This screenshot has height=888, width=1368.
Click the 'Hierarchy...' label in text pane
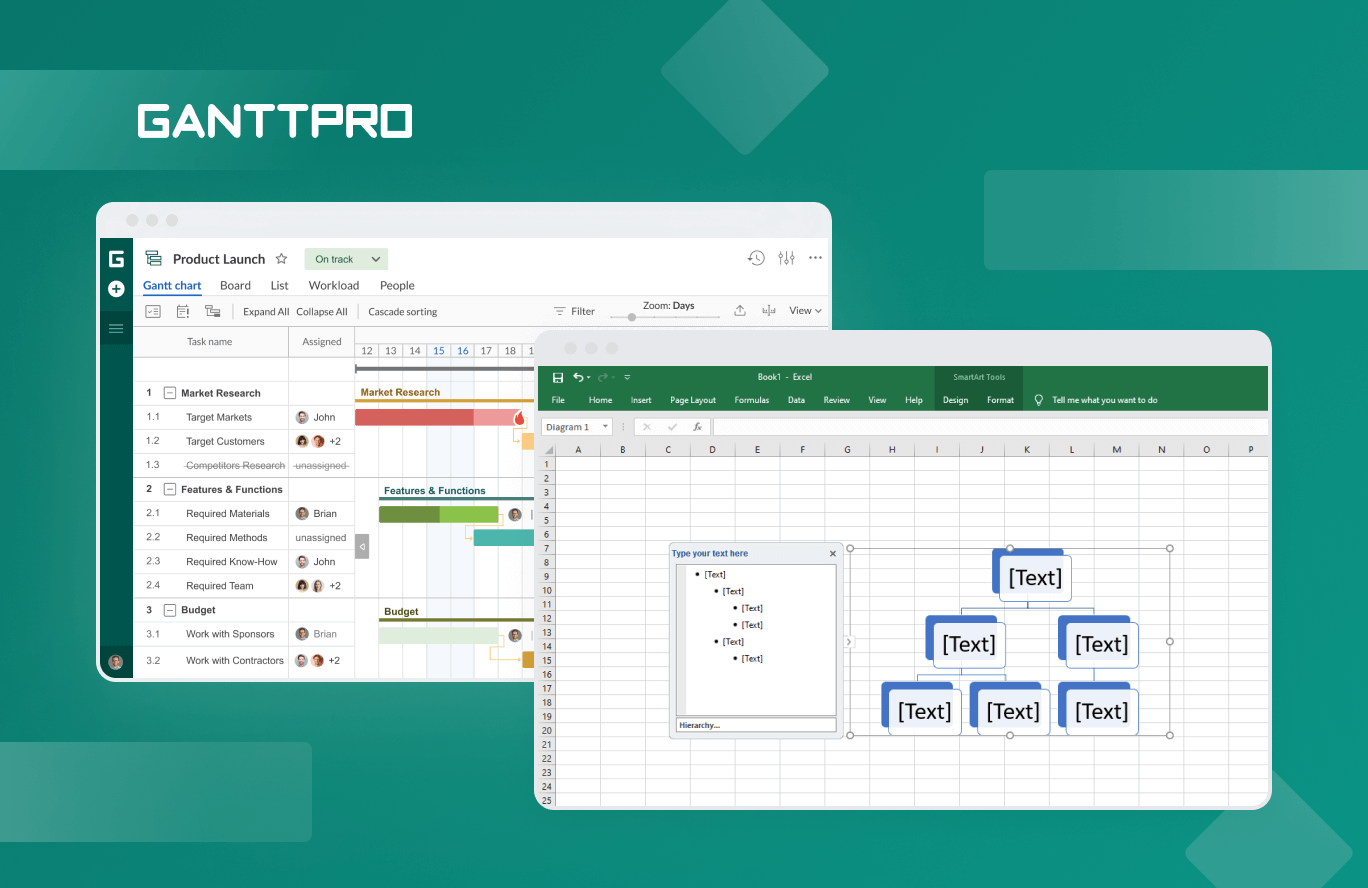tap(699, 725)
